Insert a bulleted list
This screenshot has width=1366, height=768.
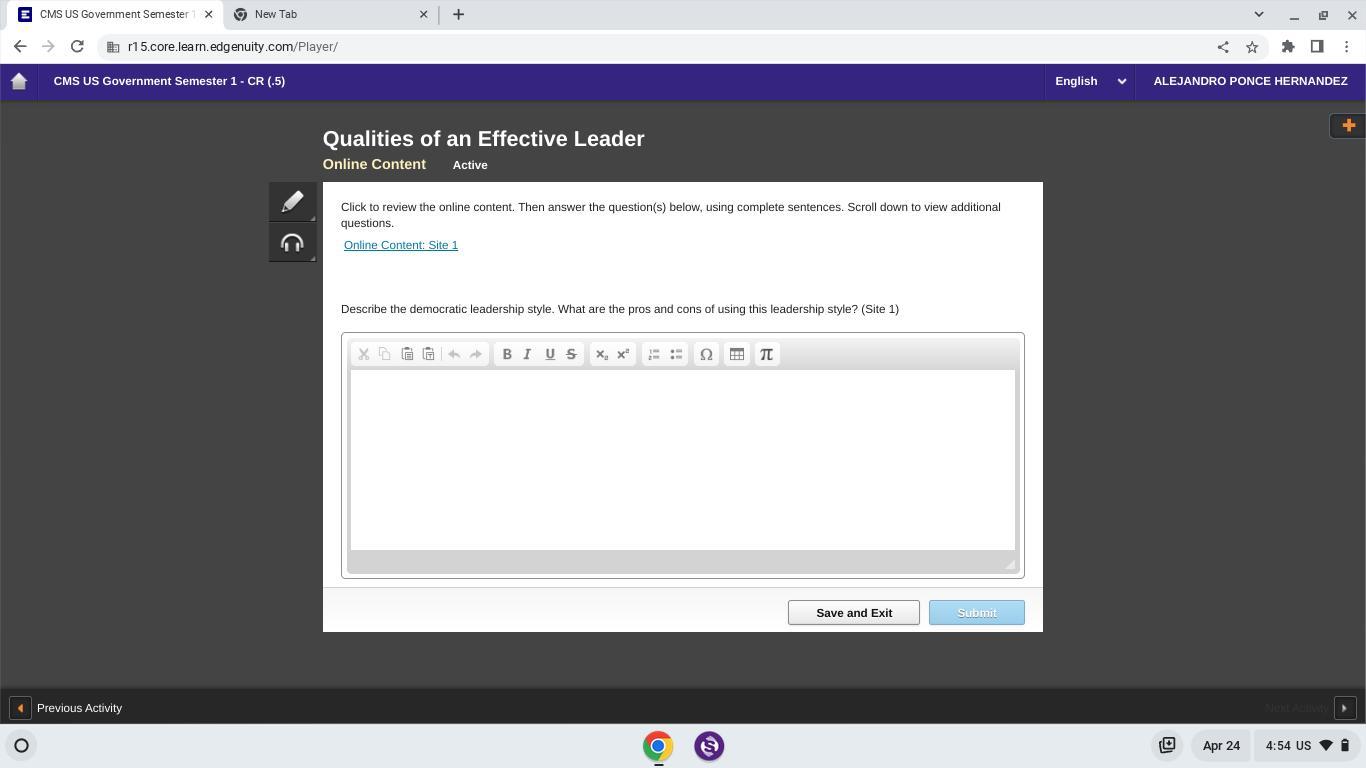[x=676, y=354]
